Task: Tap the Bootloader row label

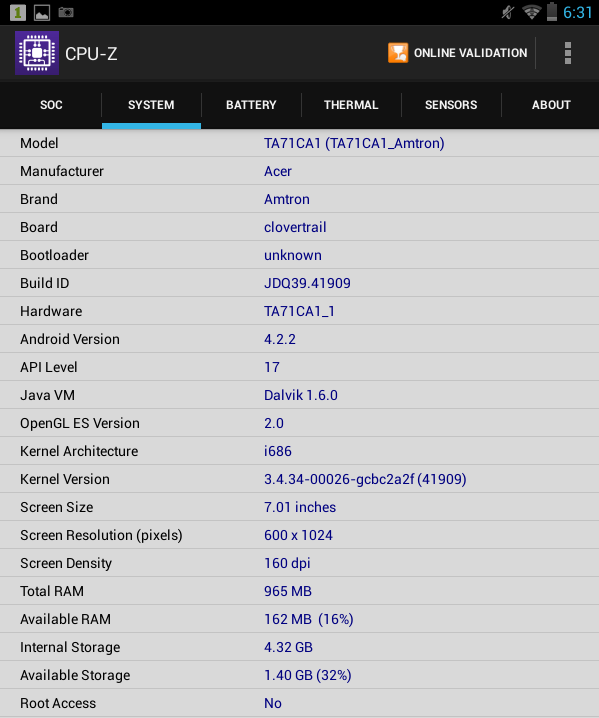Action: click(54, 255)
